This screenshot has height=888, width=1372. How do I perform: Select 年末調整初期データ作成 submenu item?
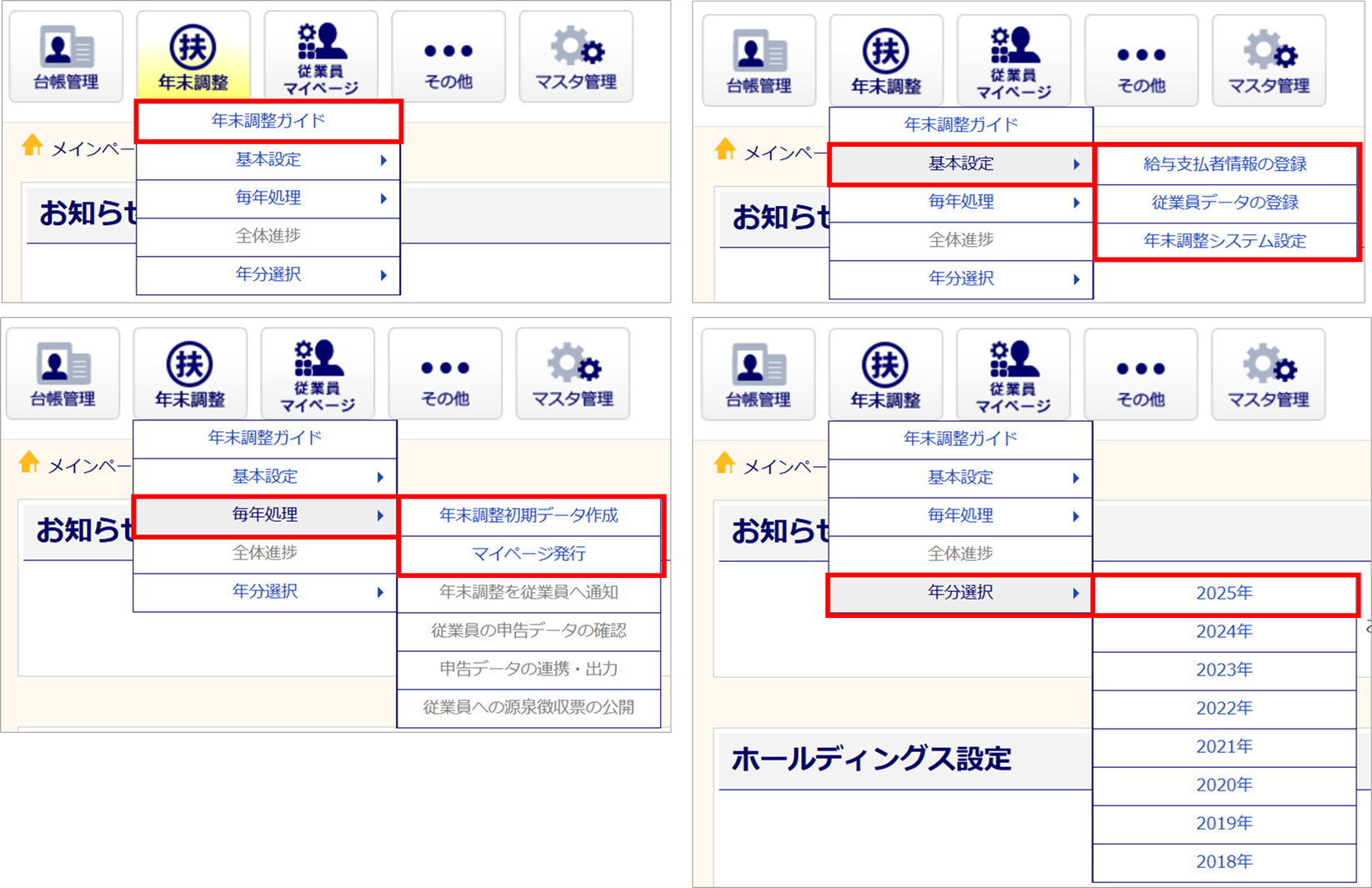point(529,515)
